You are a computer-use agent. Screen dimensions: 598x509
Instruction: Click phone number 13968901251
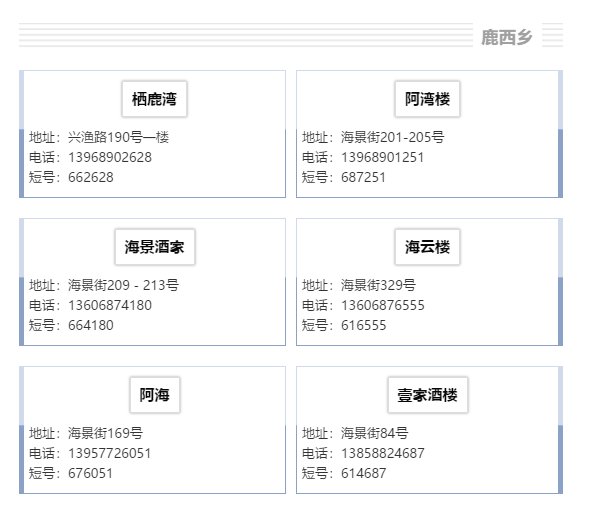[383, 157]
